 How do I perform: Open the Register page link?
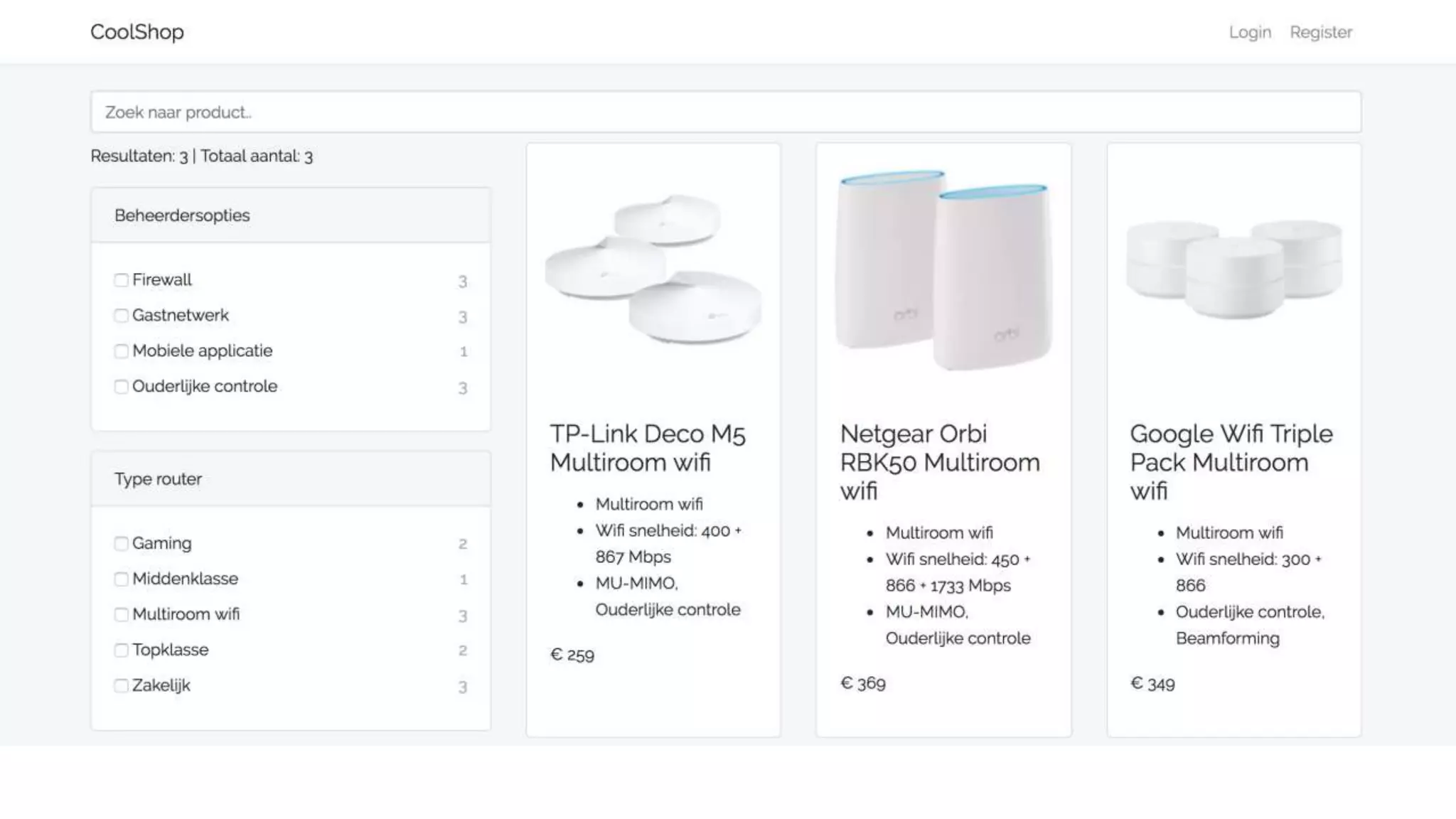1321,32
